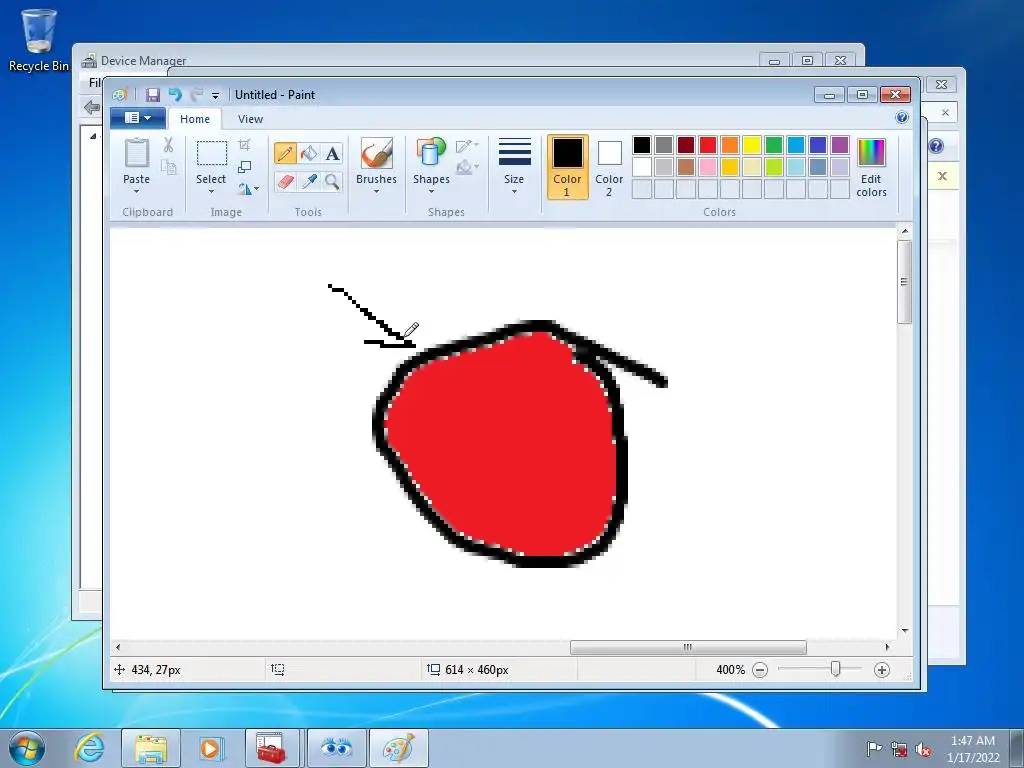Switch to the View ribbon tab

pos(250,119)
